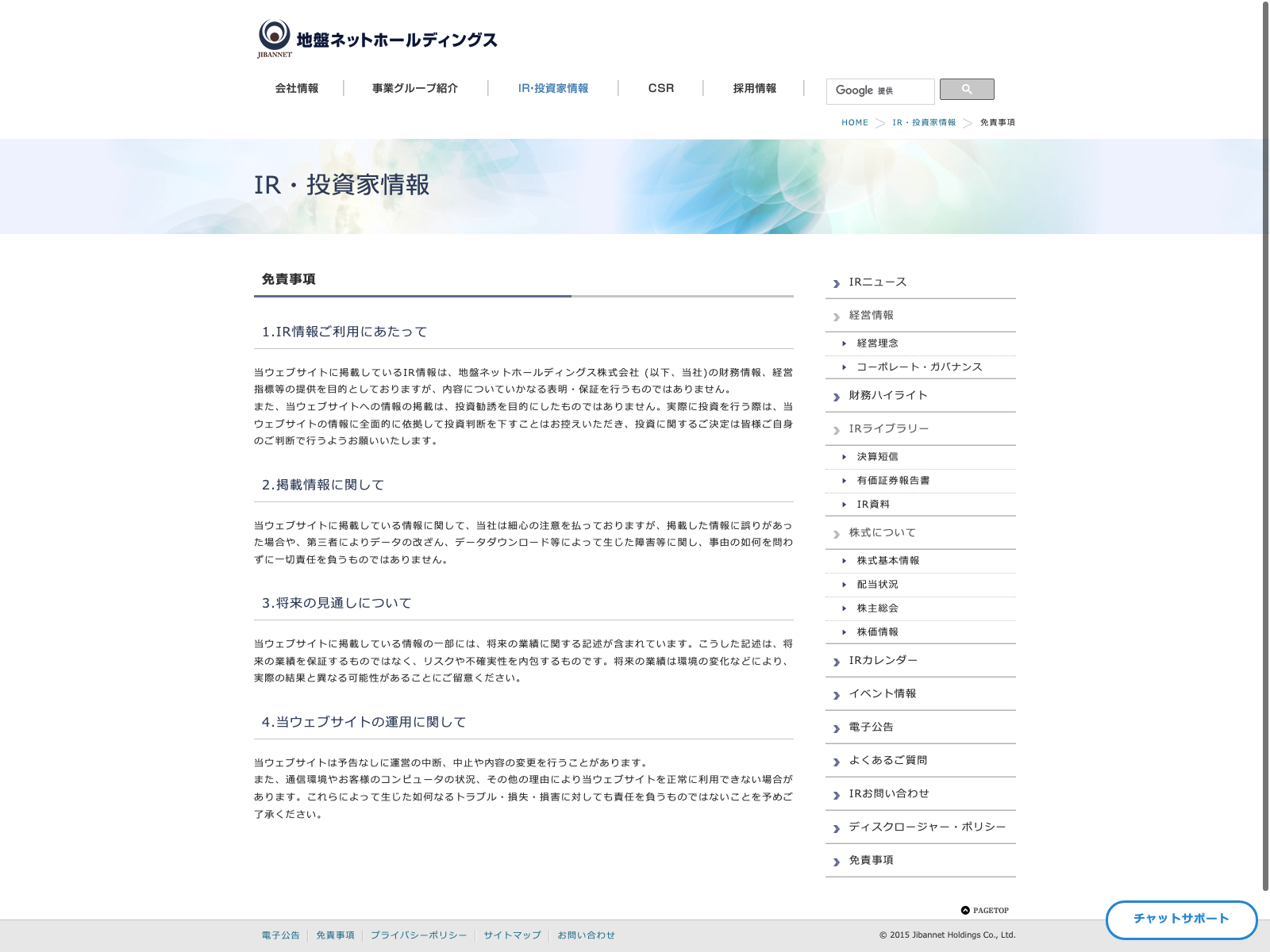The height and width of the screenshot is (952, 1270).
Task: Click the Google search input field
Action: tap(879, 91)
